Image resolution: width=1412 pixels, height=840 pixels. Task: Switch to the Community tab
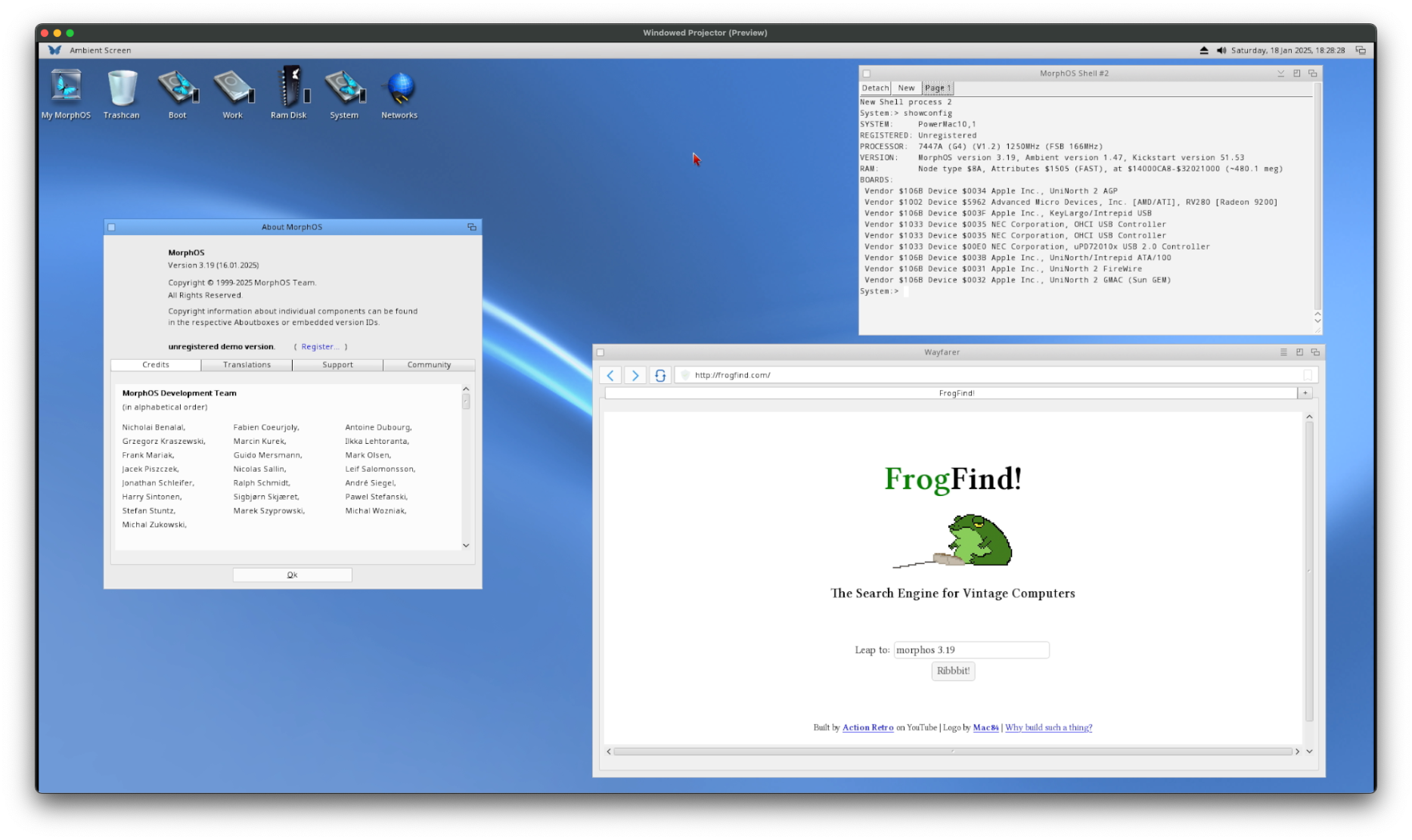click(x=429, y=364)
